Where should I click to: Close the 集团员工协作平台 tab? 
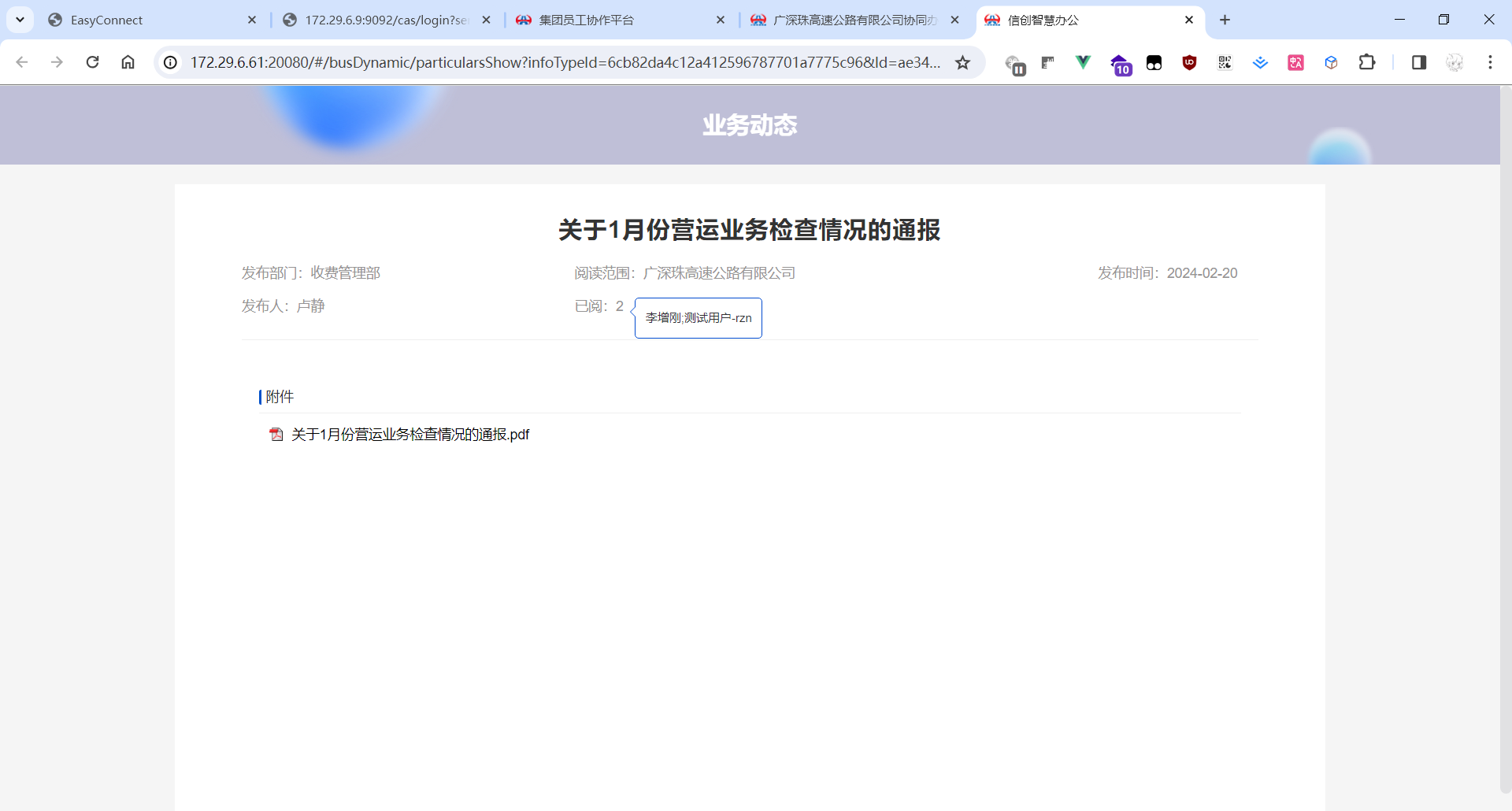[721, 20]
